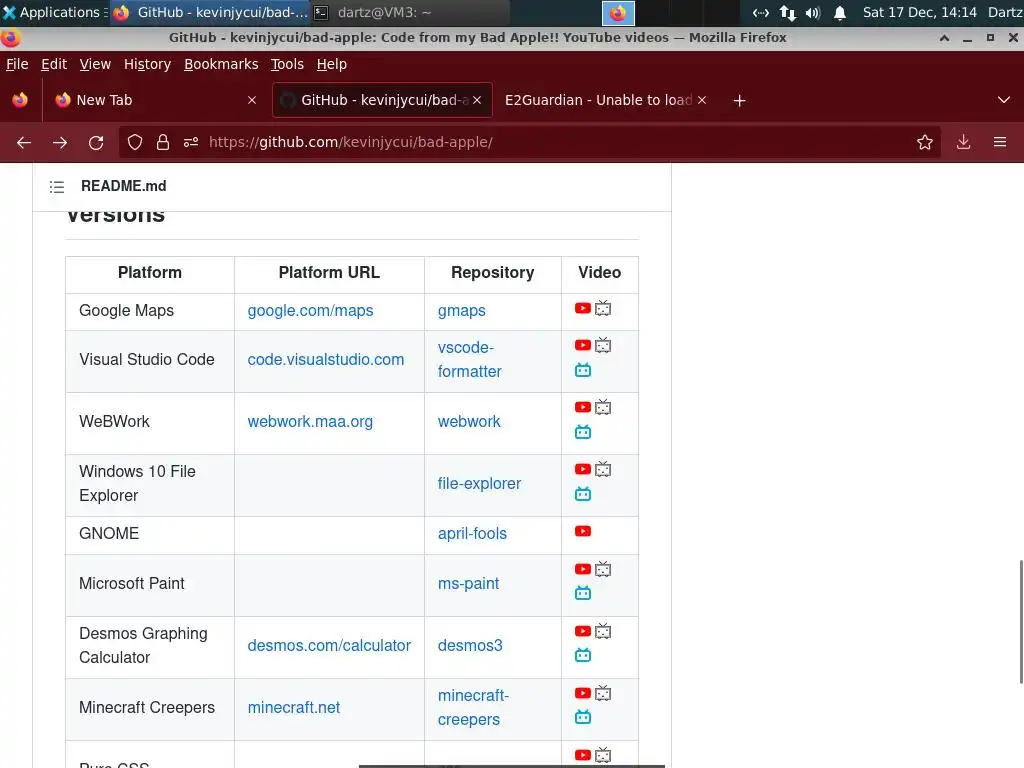Open gmaps repository link

pyautogui.click(x=462, y=310)
